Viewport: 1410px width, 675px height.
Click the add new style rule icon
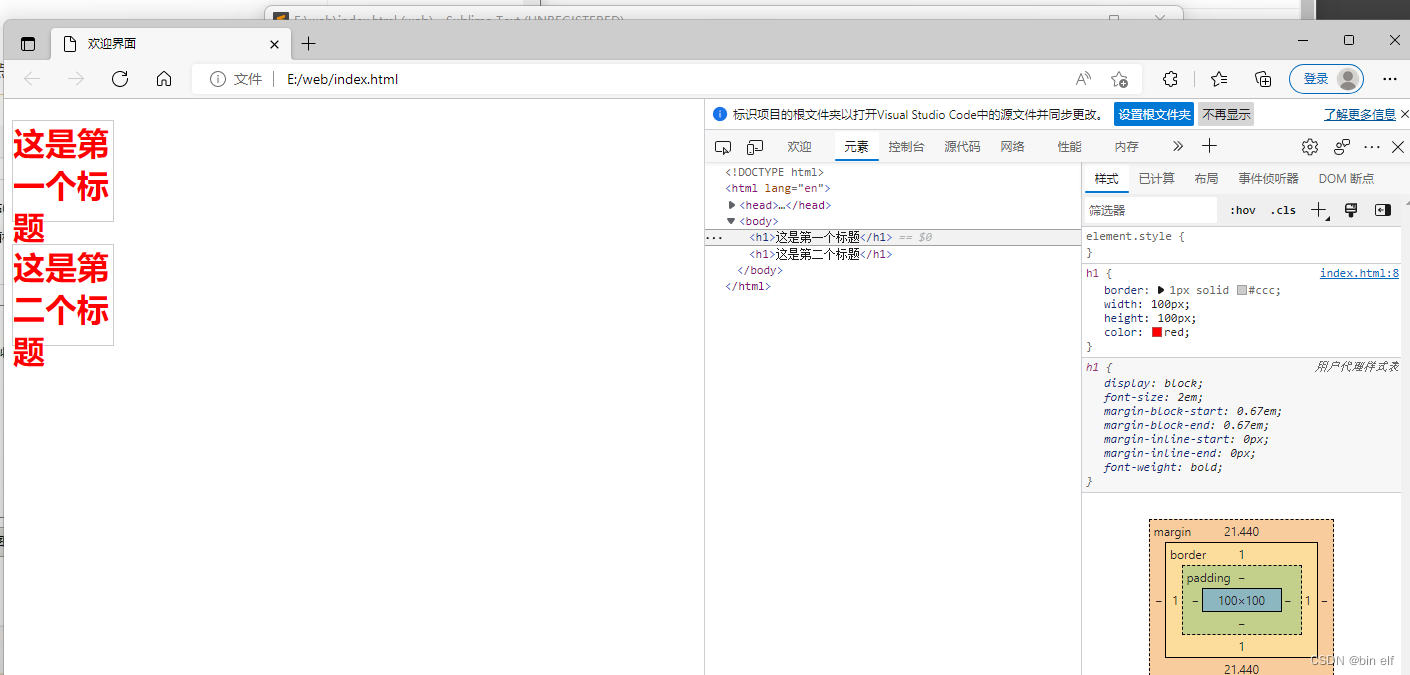click(x=1319, y=210)
